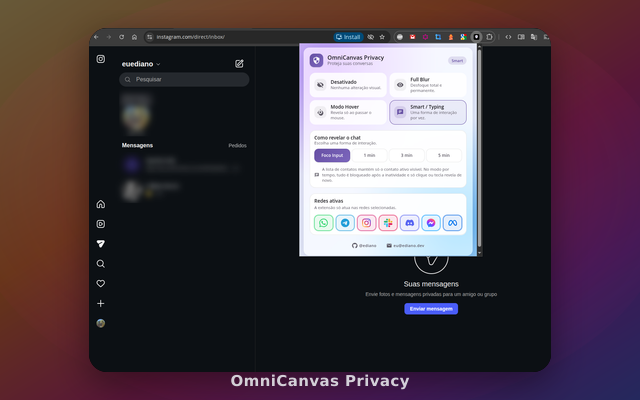Toggle Slack in active networks
Image resolution: width=640 pixels, height=400 pixels.
pyautogui.click(x=388, y=223)
